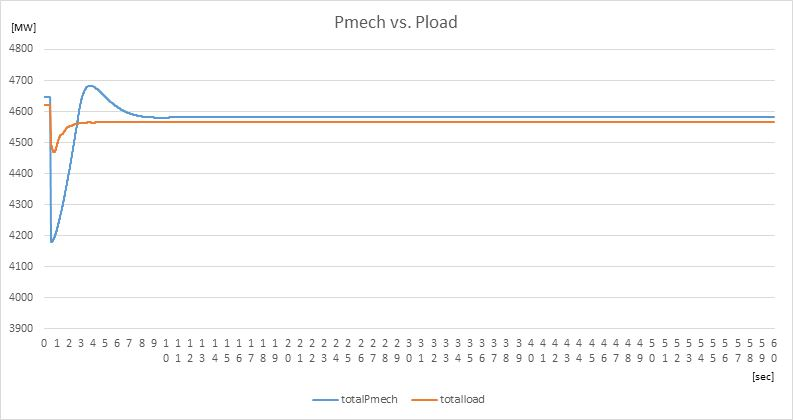Click the 4200 y-axis tick label

(x=21, y=235)
